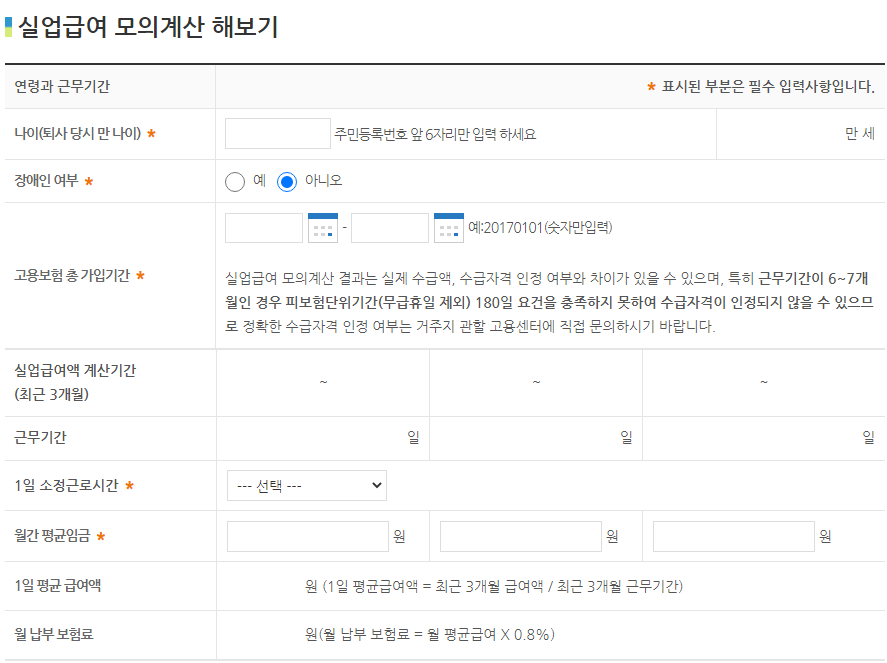Click the required fields notice text
887x663 pixels.
(x=761, y=87)
